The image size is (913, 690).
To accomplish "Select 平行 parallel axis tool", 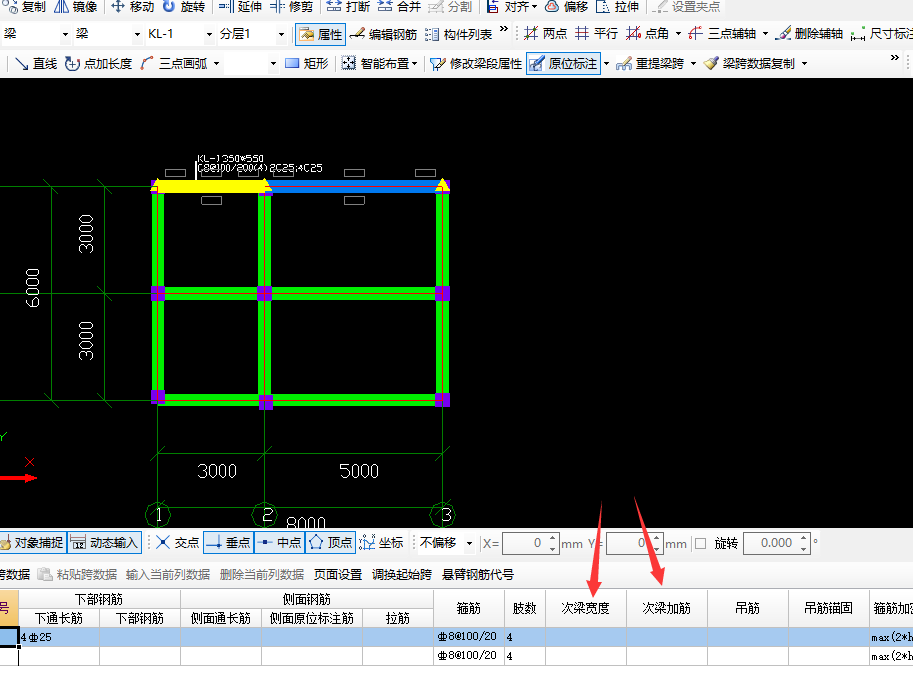I will coord(596,34).
